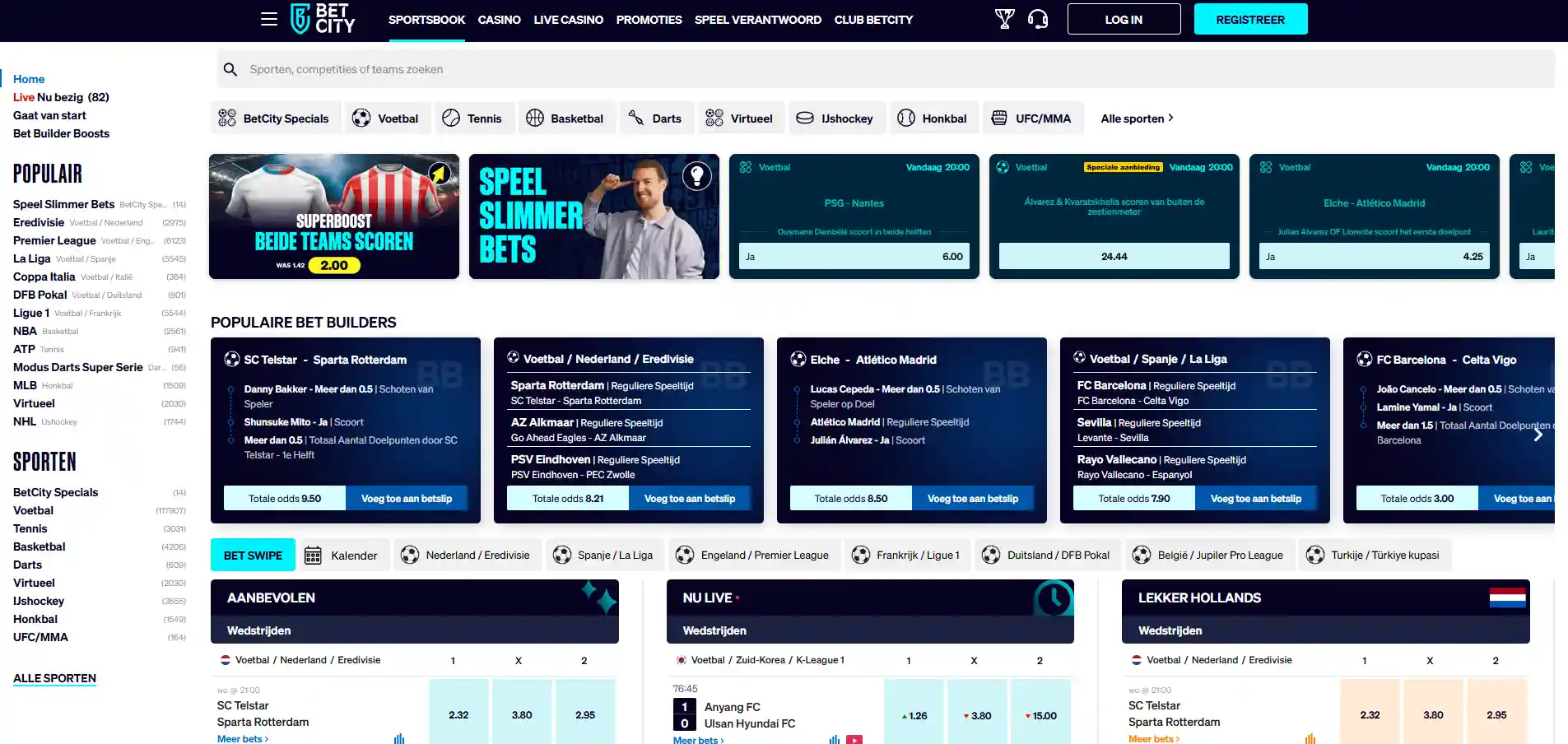Filter by Engeland / Premier League chip
The image size is (1568, 744).
[x=753, y=556]
